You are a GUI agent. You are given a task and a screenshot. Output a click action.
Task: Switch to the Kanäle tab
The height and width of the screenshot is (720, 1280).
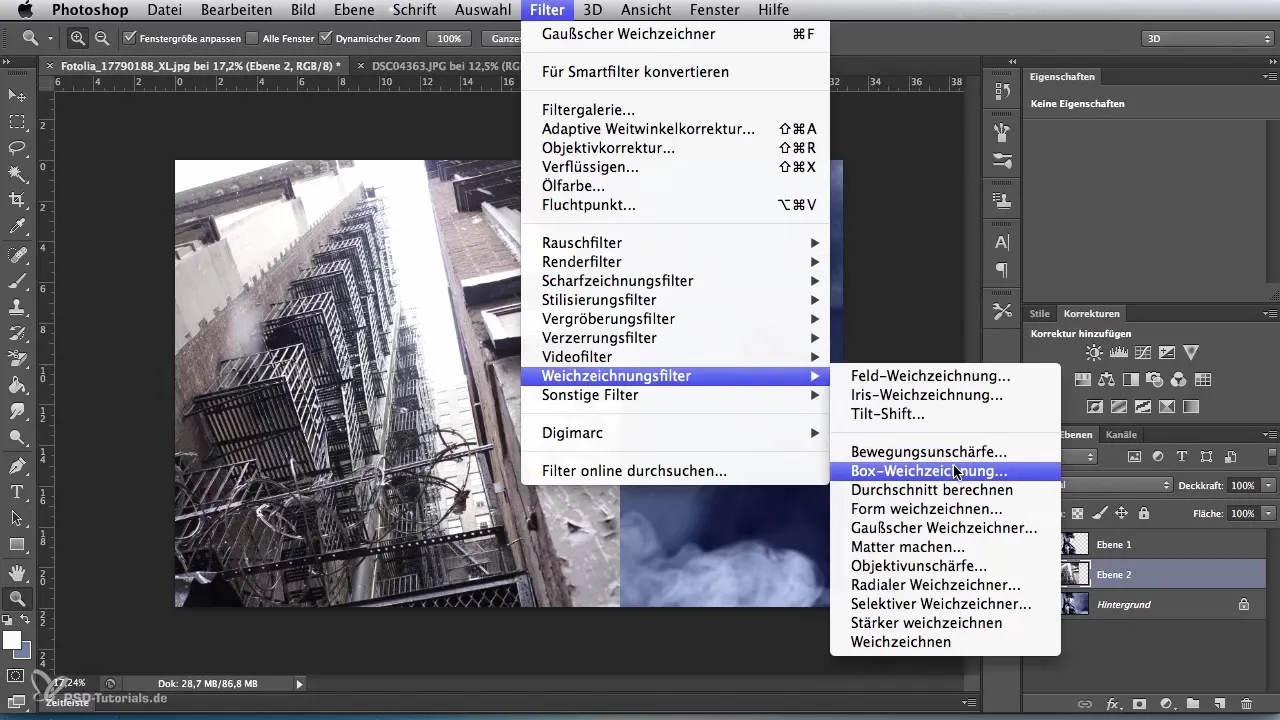point(1121,435)
